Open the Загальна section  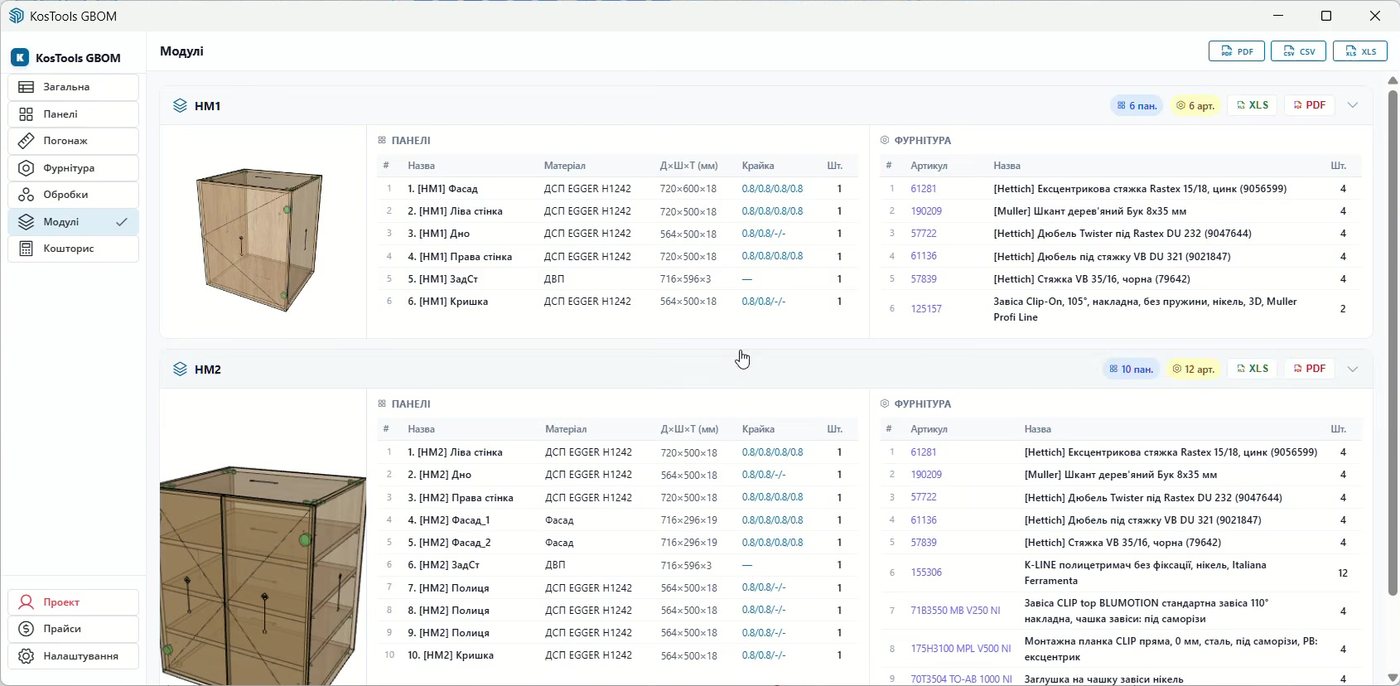click(x=73, y=87)
